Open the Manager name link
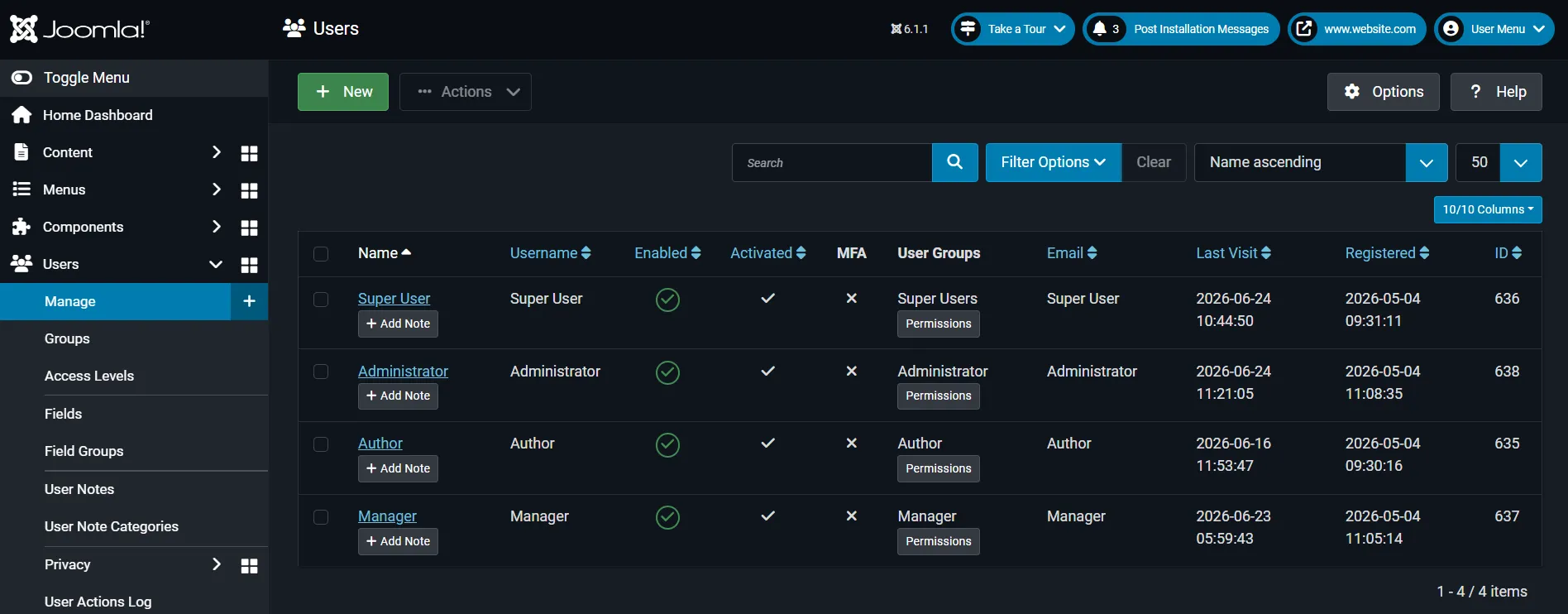Screen dimensions: 1568x614 point(387,516)
